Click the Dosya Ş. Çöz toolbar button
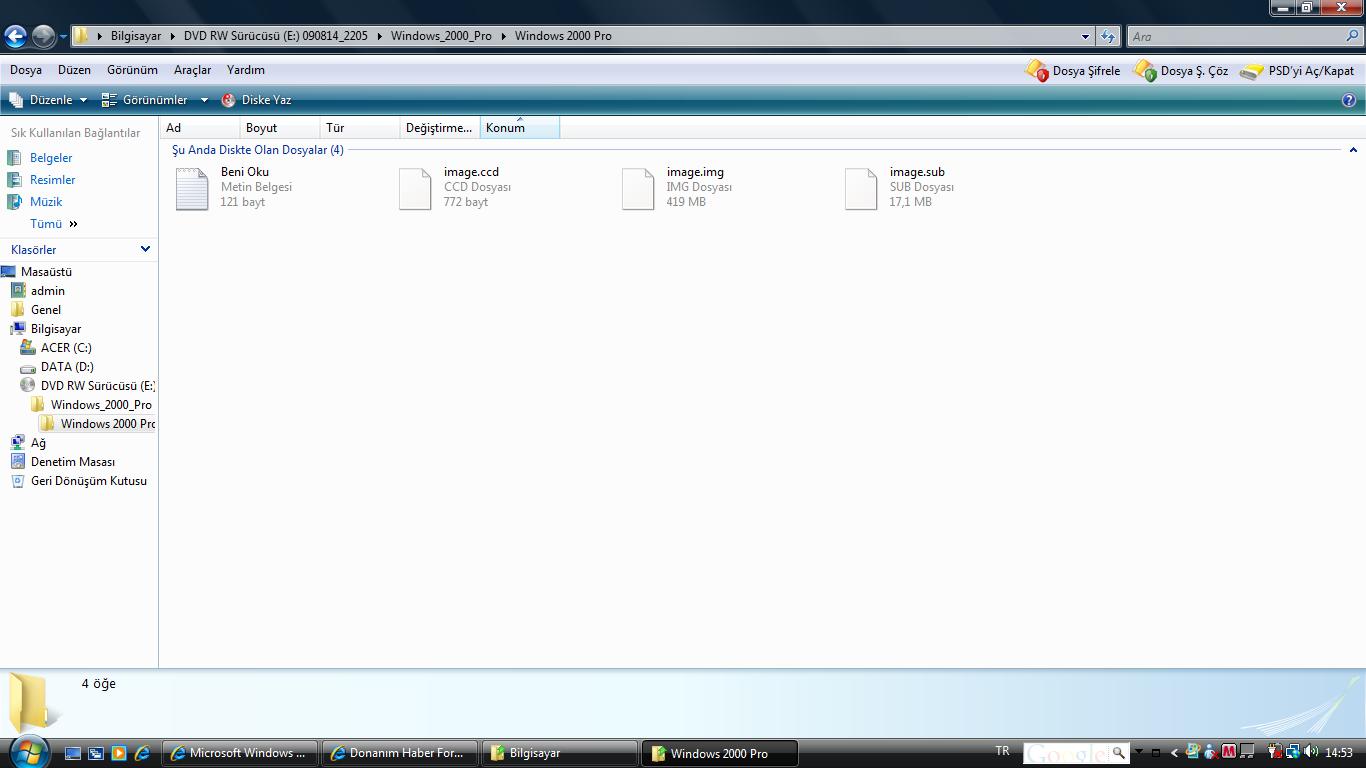The image size is (1366, 768). [x=1181, y=71]
